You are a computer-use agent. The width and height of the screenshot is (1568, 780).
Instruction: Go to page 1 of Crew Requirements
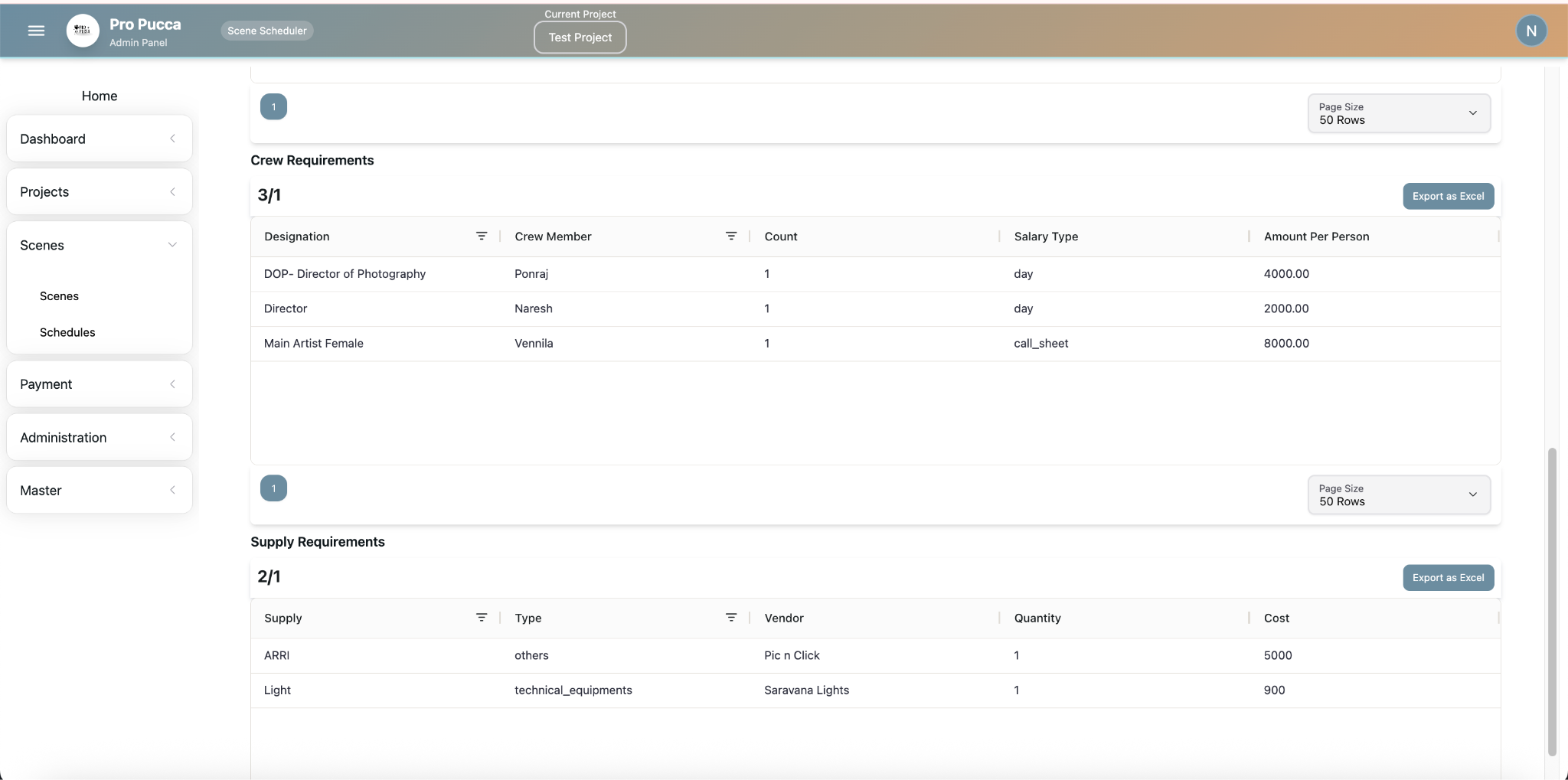click(x=273, y=488)
